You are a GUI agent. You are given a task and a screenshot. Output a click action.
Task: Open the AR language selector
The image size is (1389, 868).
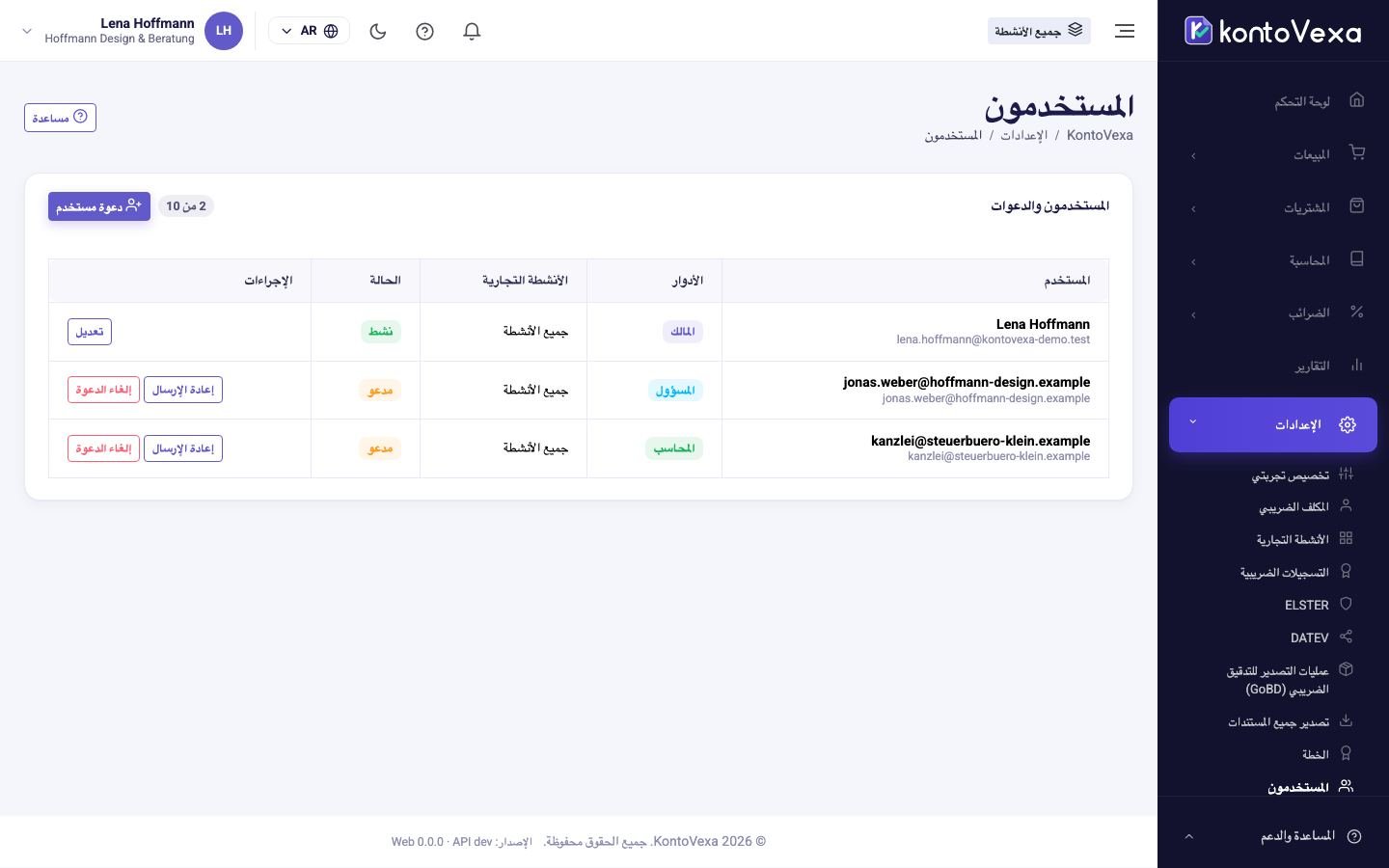(x=309, y=31)
